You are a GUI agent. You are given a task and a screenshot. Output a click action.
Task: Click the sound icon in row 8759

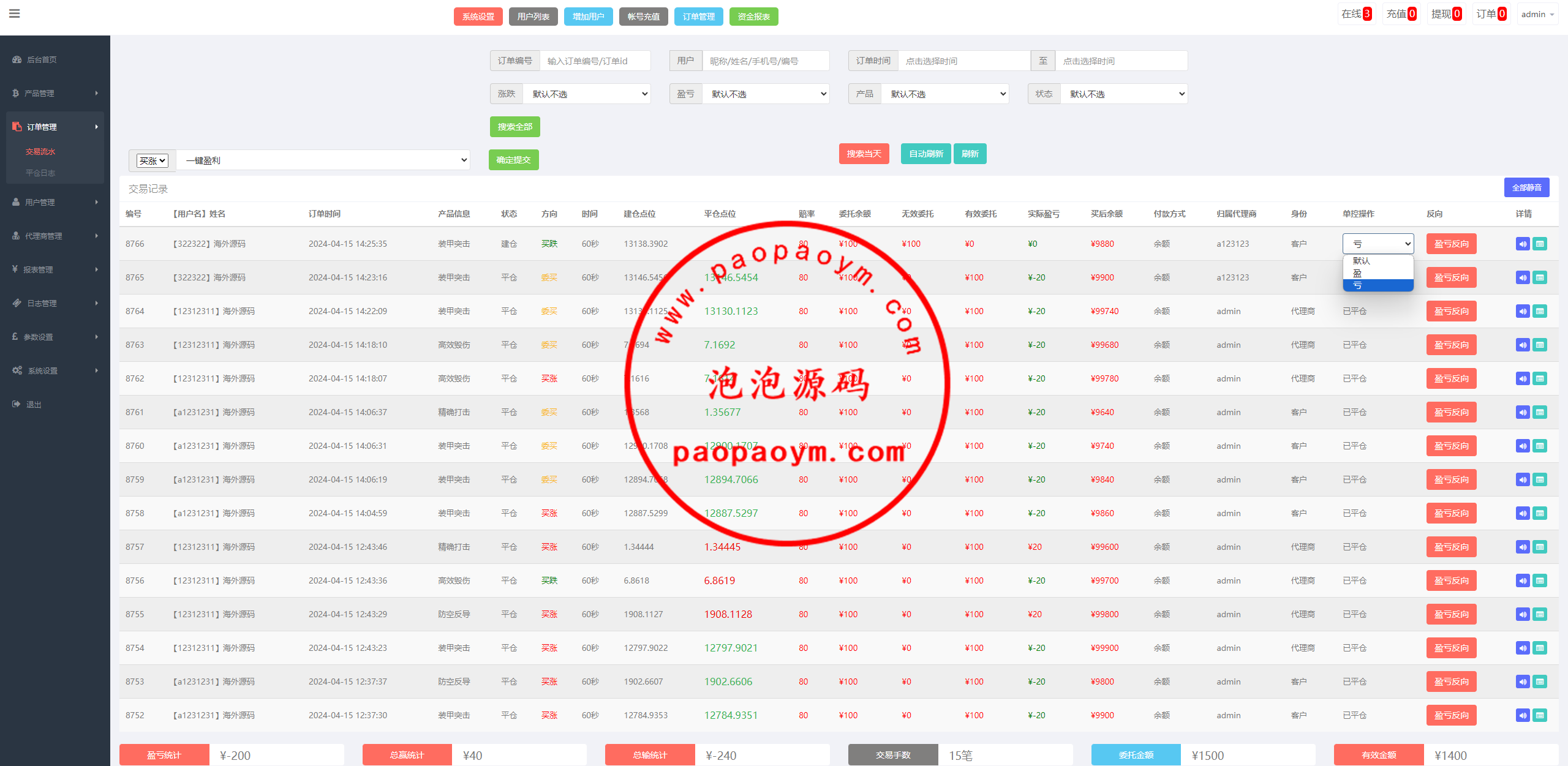(x=1523, y=479)
